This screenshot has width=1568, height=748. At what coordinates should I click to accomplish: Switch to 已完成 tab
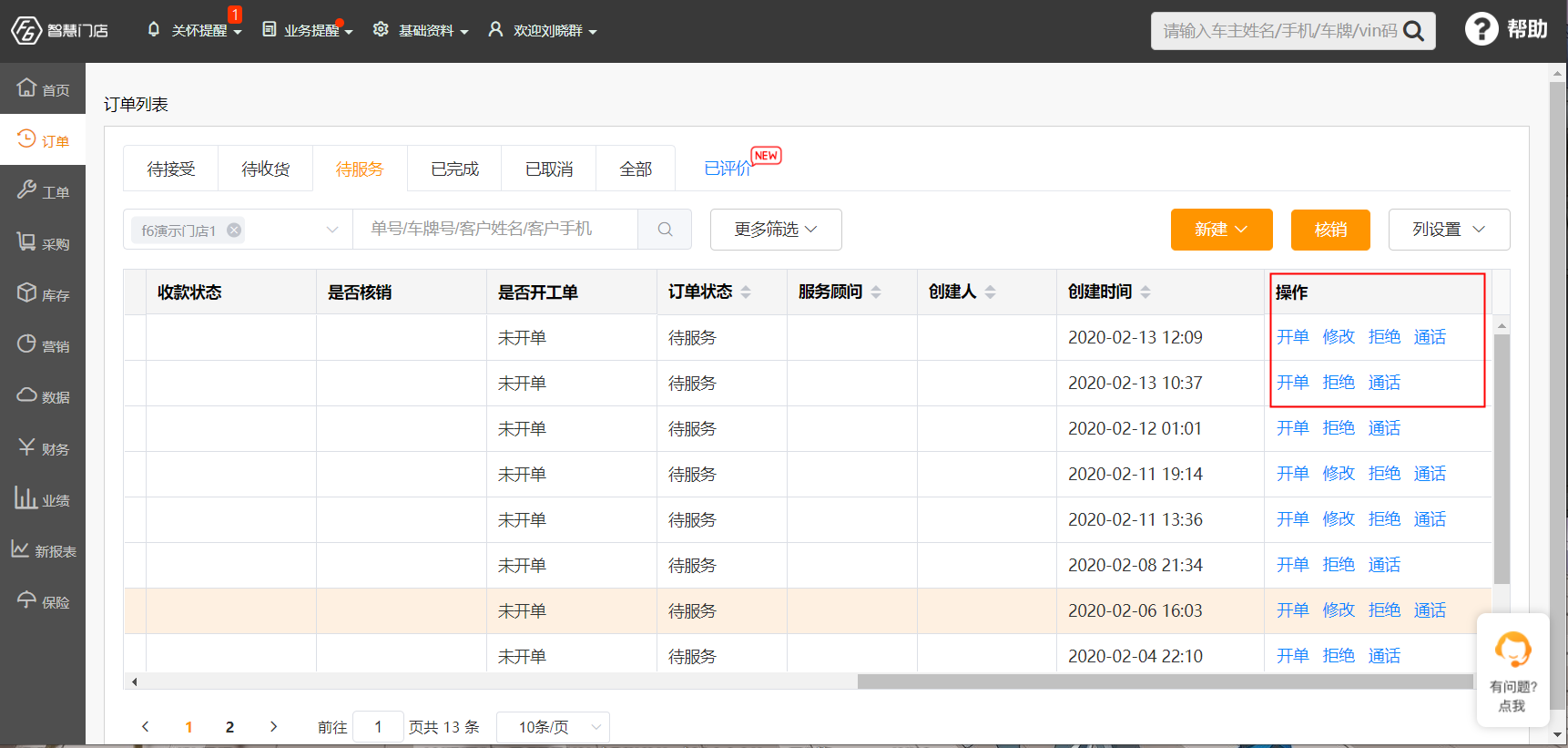coord(454,169)
